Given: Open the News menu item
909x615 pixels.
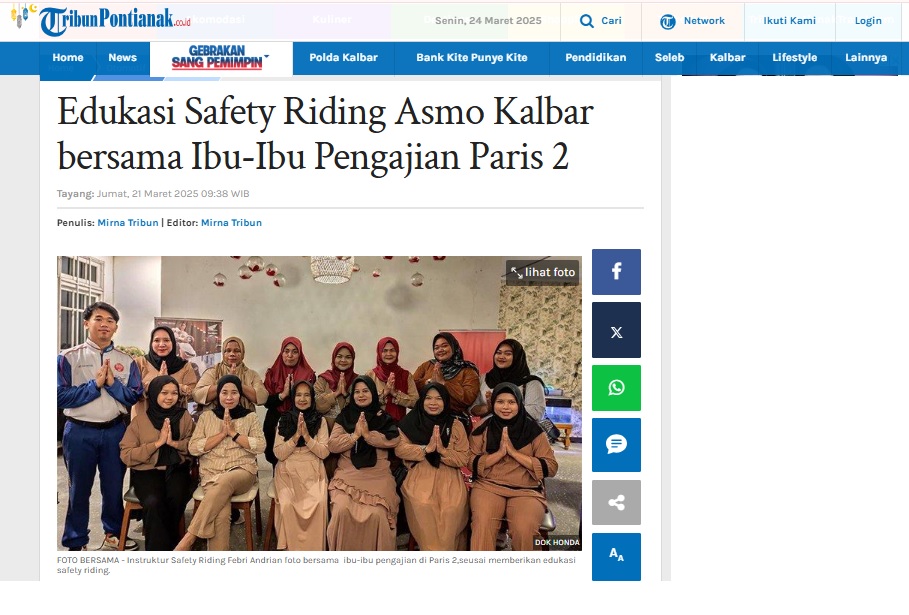Looking at the screenshot, I should pyautogui.click(x=122, y=57).
